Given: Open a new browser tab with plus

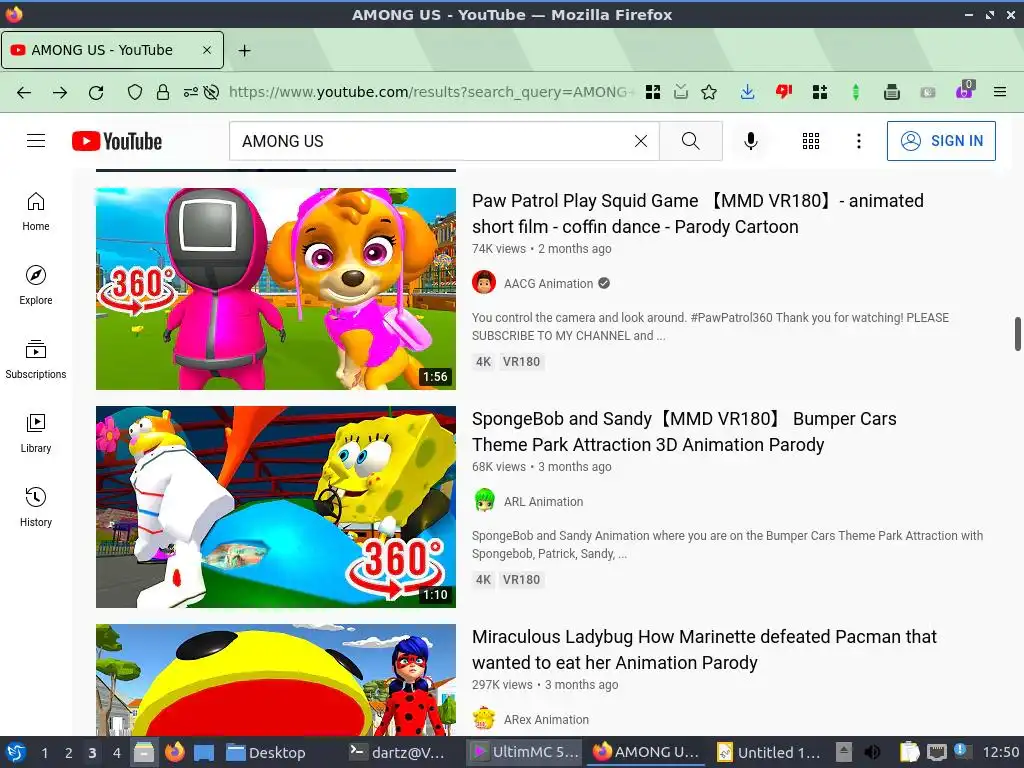Looking at the screenshot, I should click(244, 50).
